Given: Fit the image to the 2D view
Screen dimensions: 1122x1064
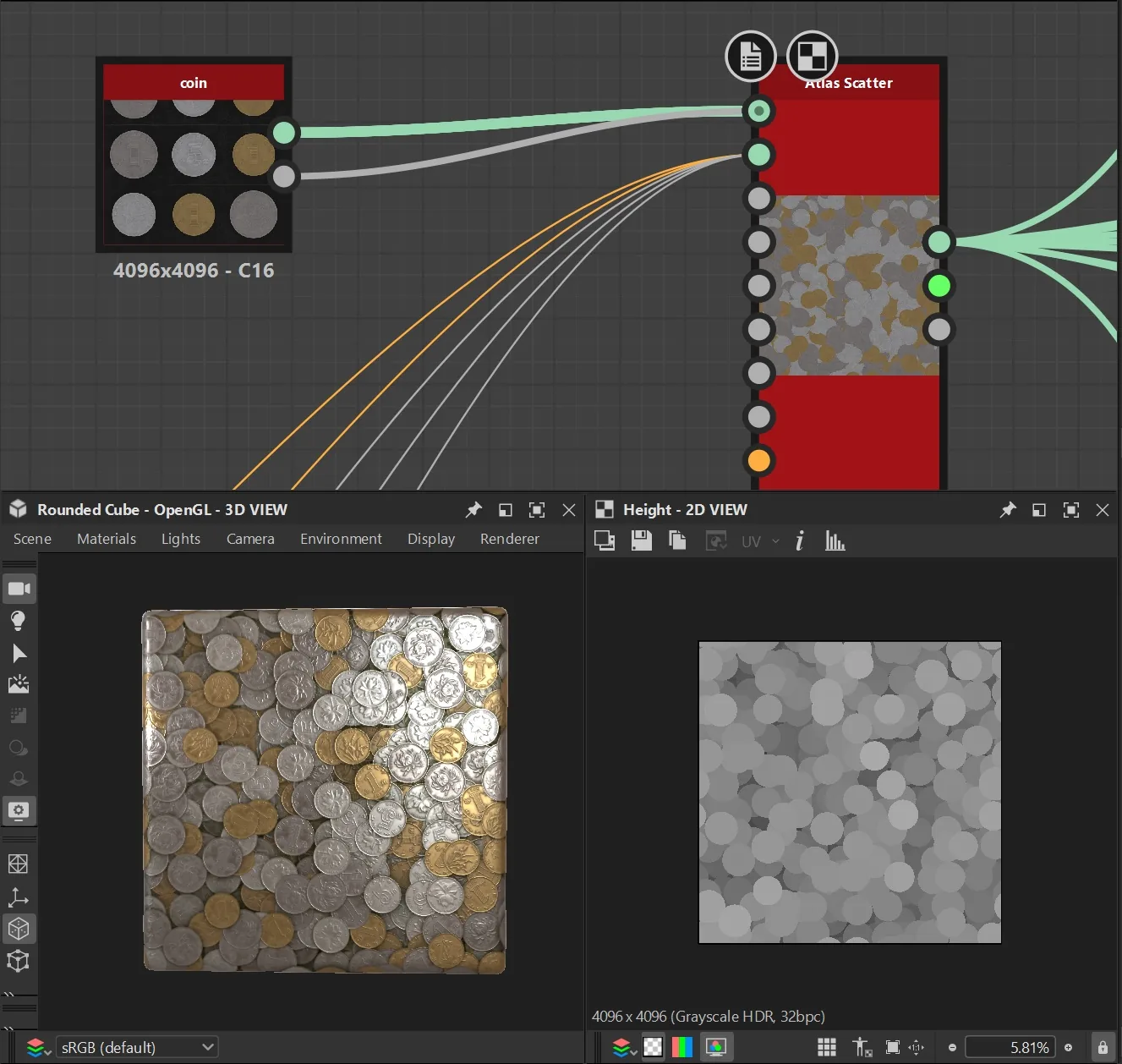Looking at the screenshot, I should (892, 1047).
